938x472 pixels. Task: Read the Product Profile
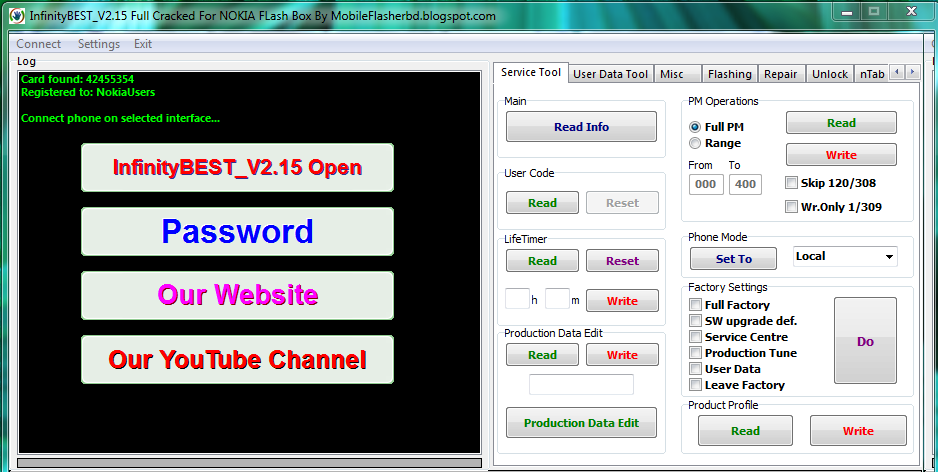[x=745, y=431]
